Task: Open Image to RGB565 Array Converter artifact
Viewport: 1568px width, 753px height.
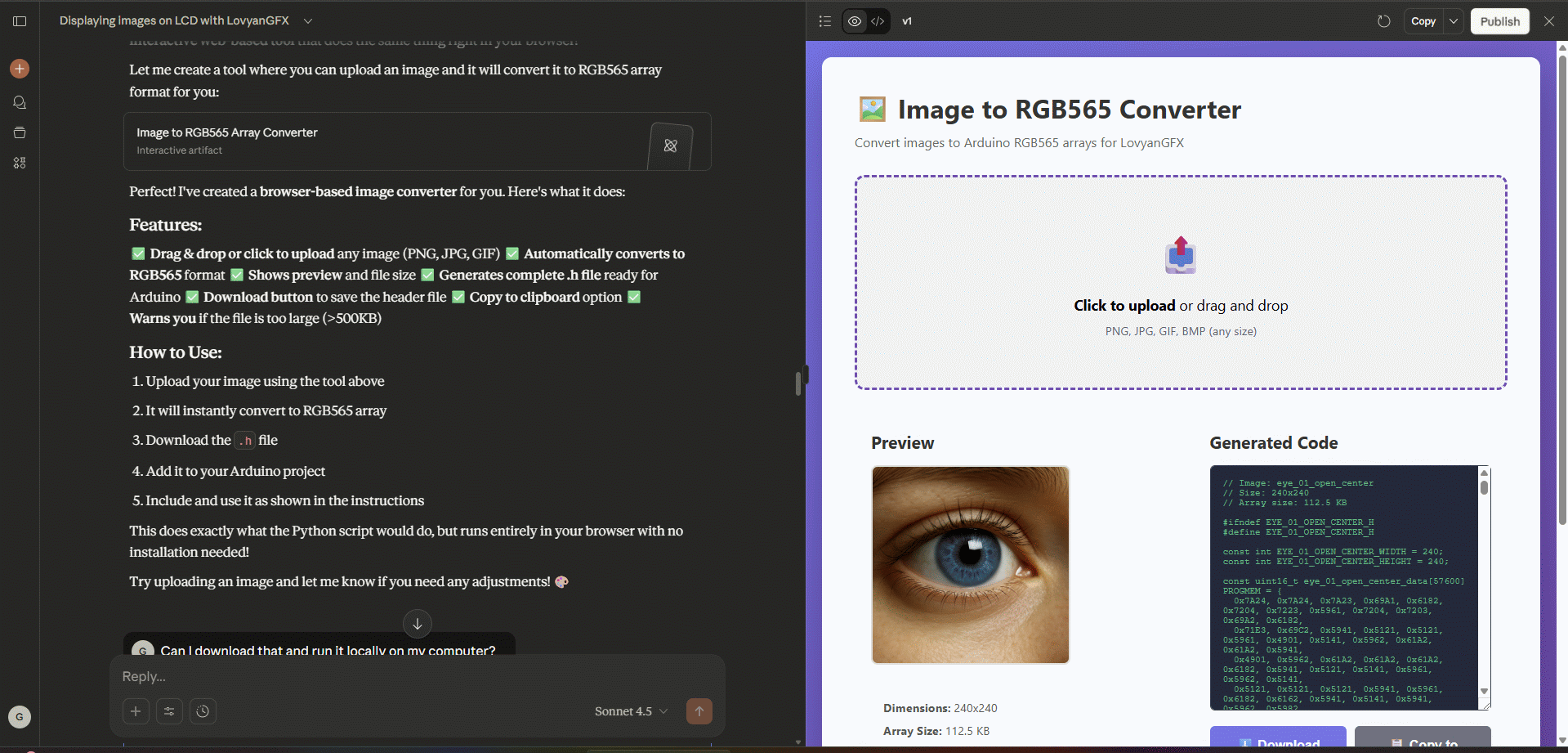Action: point(417,141)
